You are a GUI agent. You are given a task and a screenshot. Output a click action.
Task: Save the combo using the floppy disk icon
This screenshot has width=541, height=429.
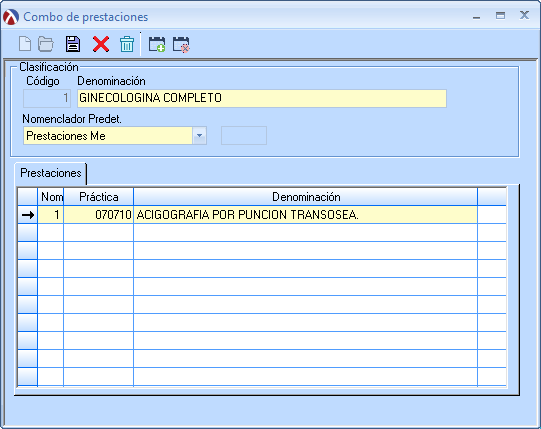[73, 44]
